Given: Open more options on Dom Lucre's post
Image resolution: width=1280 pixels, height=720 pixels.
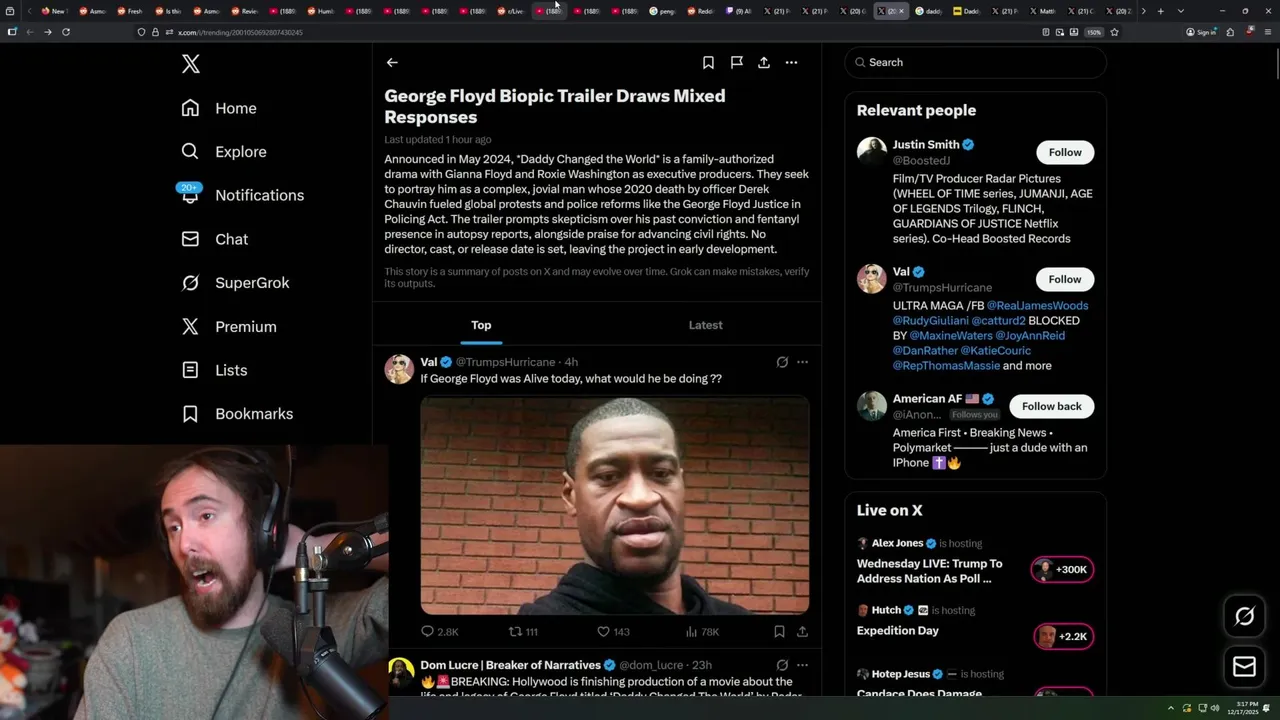Looking at the screenshot, I should tap(802, 665).
